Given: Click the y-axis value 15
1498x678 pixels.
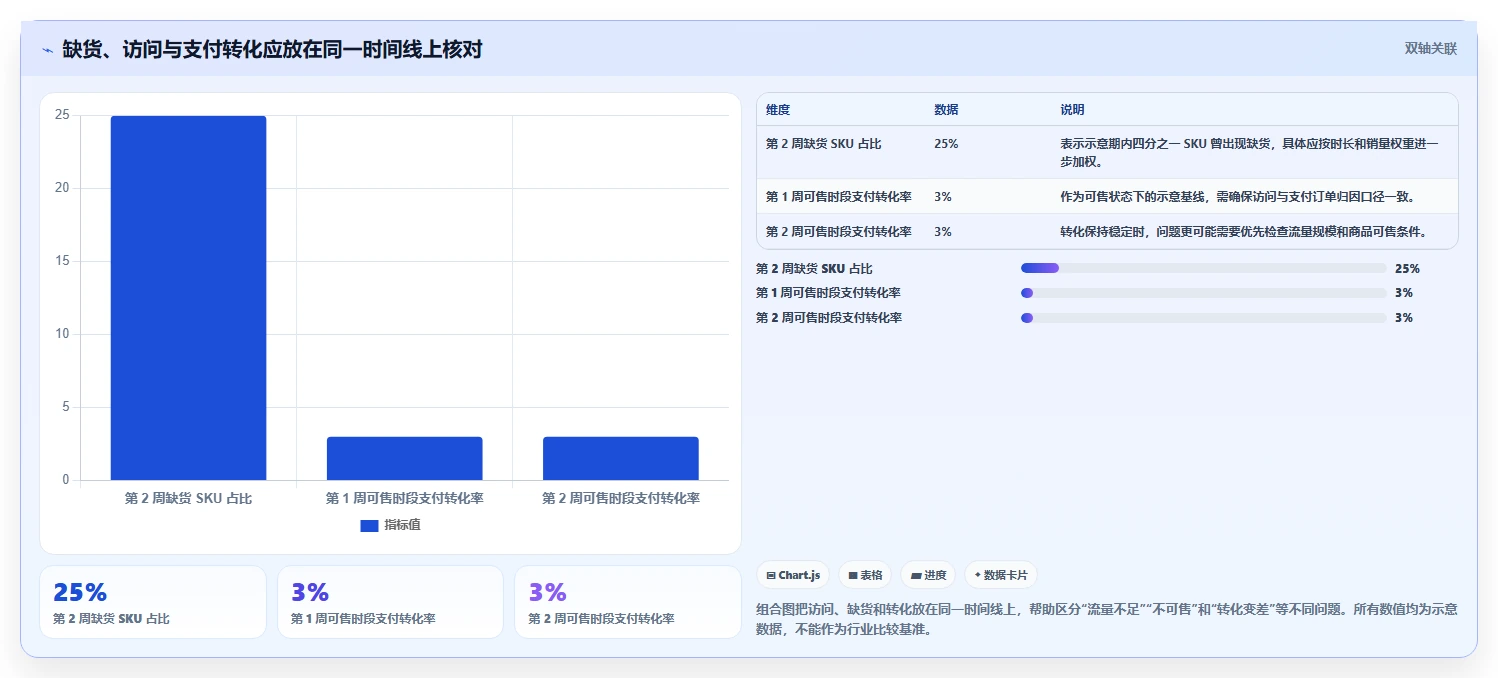Looking at the screenshot, I should click(62, 261).
